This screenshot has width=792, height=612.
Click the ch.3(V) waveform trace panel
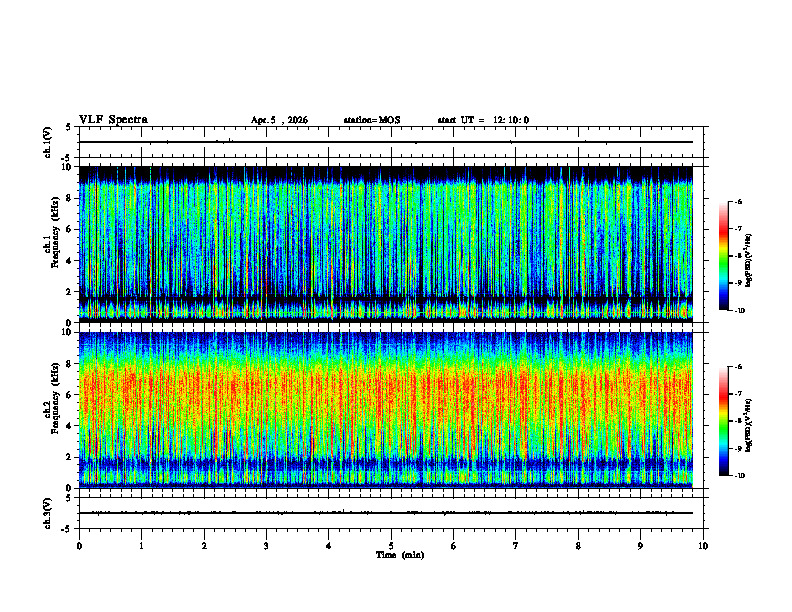391,513
